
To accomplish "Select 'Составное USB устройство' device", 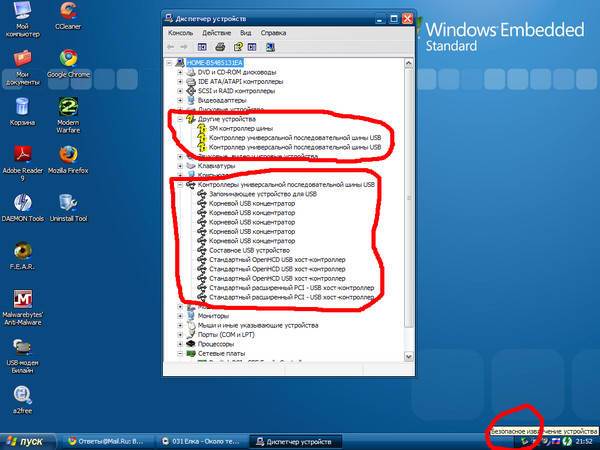I will [249, 250].
